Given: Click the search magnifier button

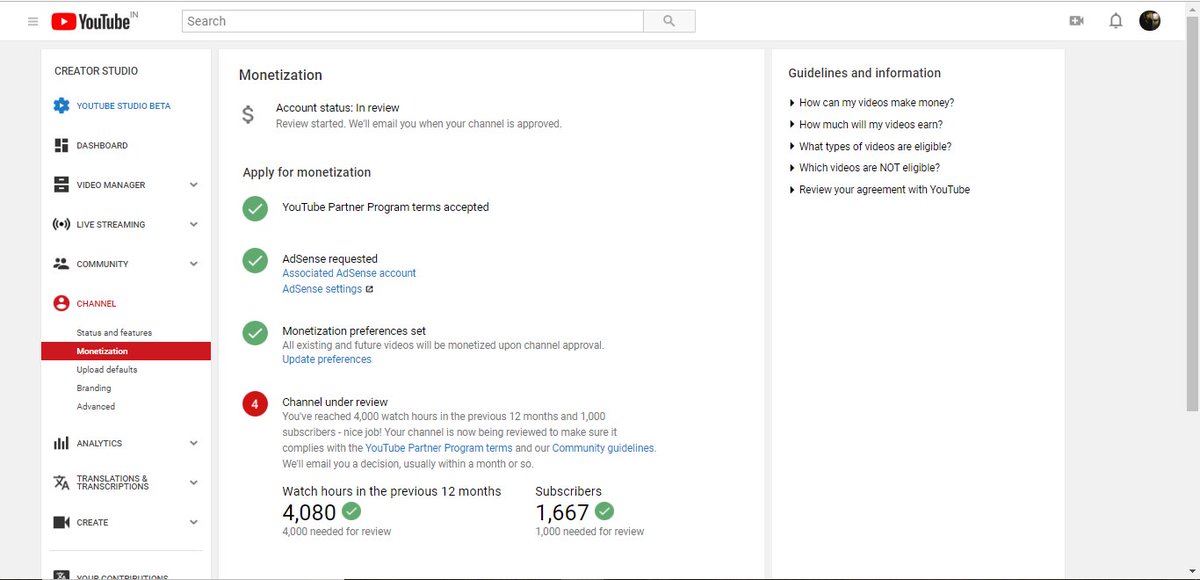Looking at the screenshot, I should click(669, 21).
